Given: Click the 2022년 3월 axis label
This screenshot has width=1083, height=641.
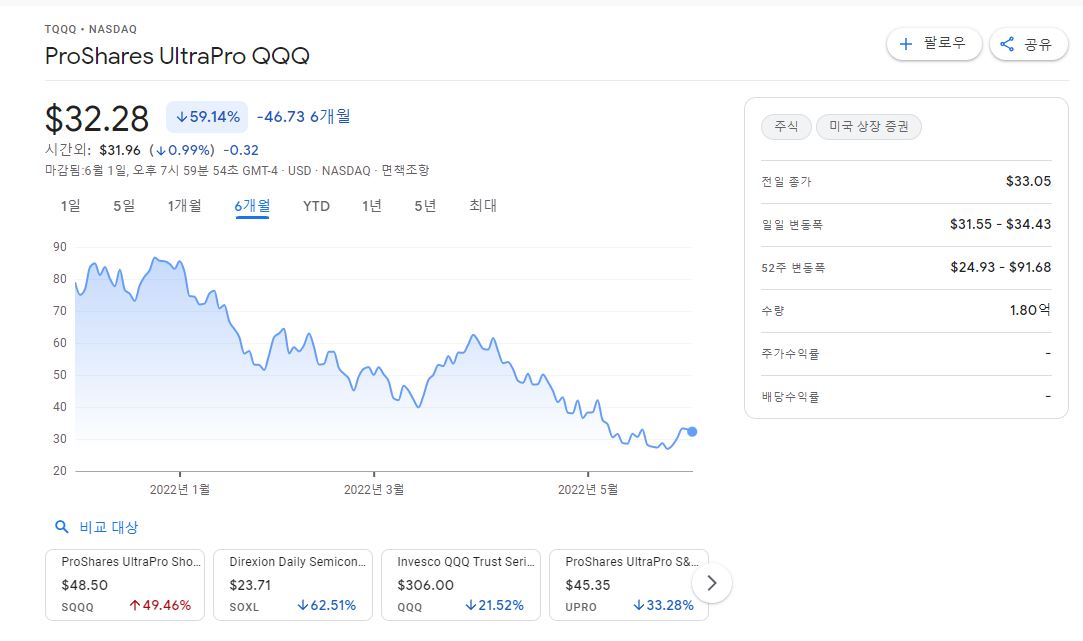Looking at the screenshot, I should 374,489.
